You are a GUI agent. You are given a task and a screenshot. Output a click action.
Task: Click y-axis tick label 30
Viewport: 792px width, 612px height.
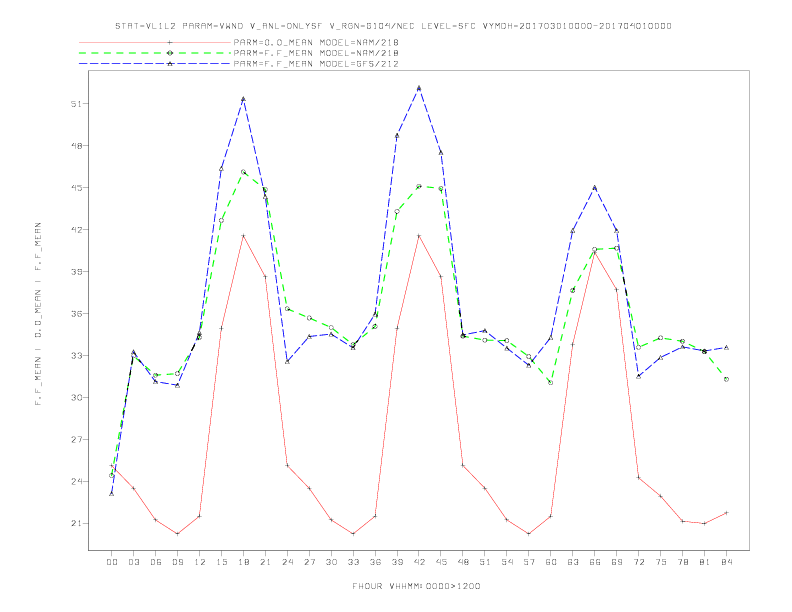pos(76,397)
